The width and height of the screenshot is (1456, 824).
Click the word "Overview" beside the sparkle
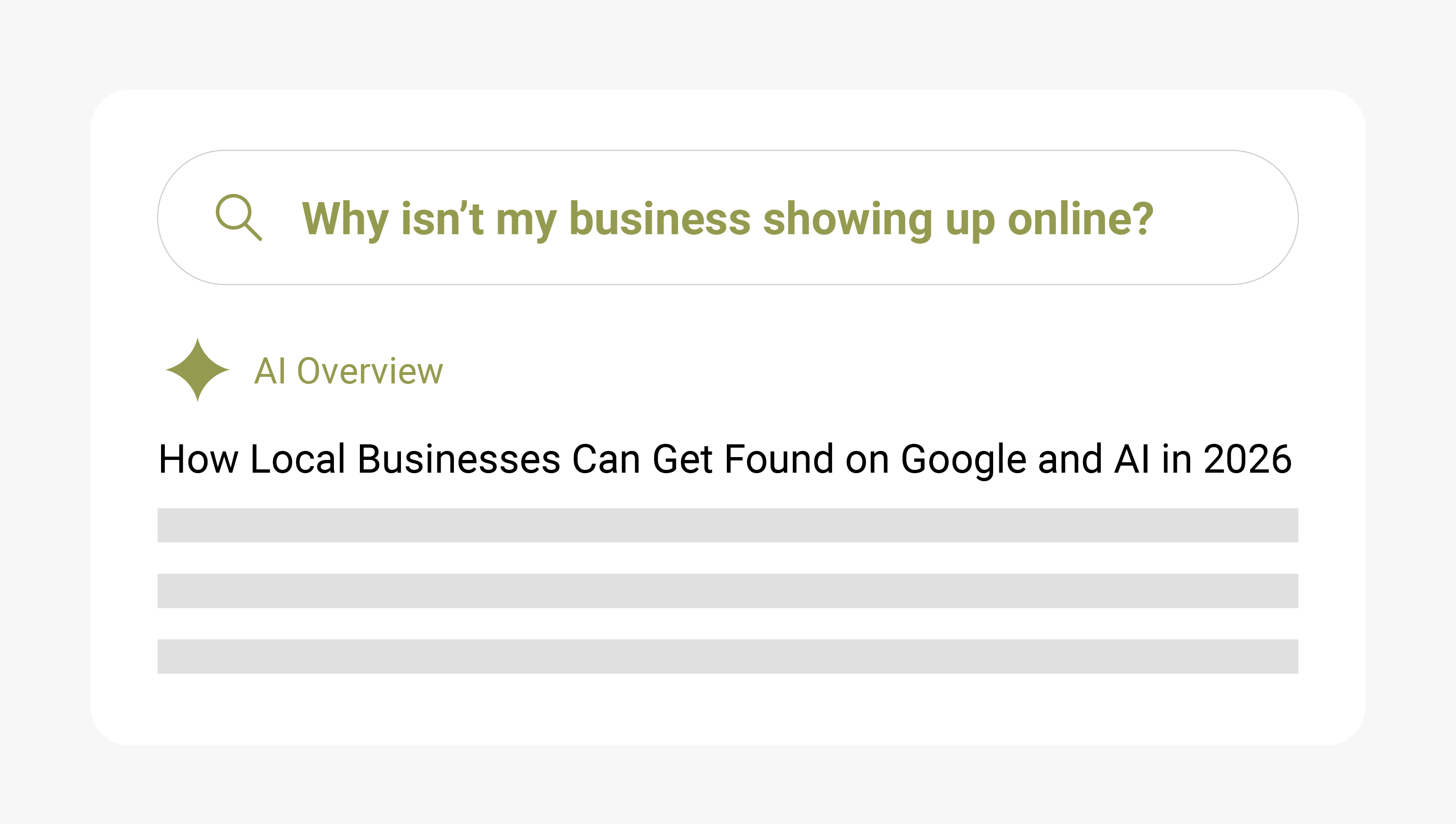coord(370,371)
